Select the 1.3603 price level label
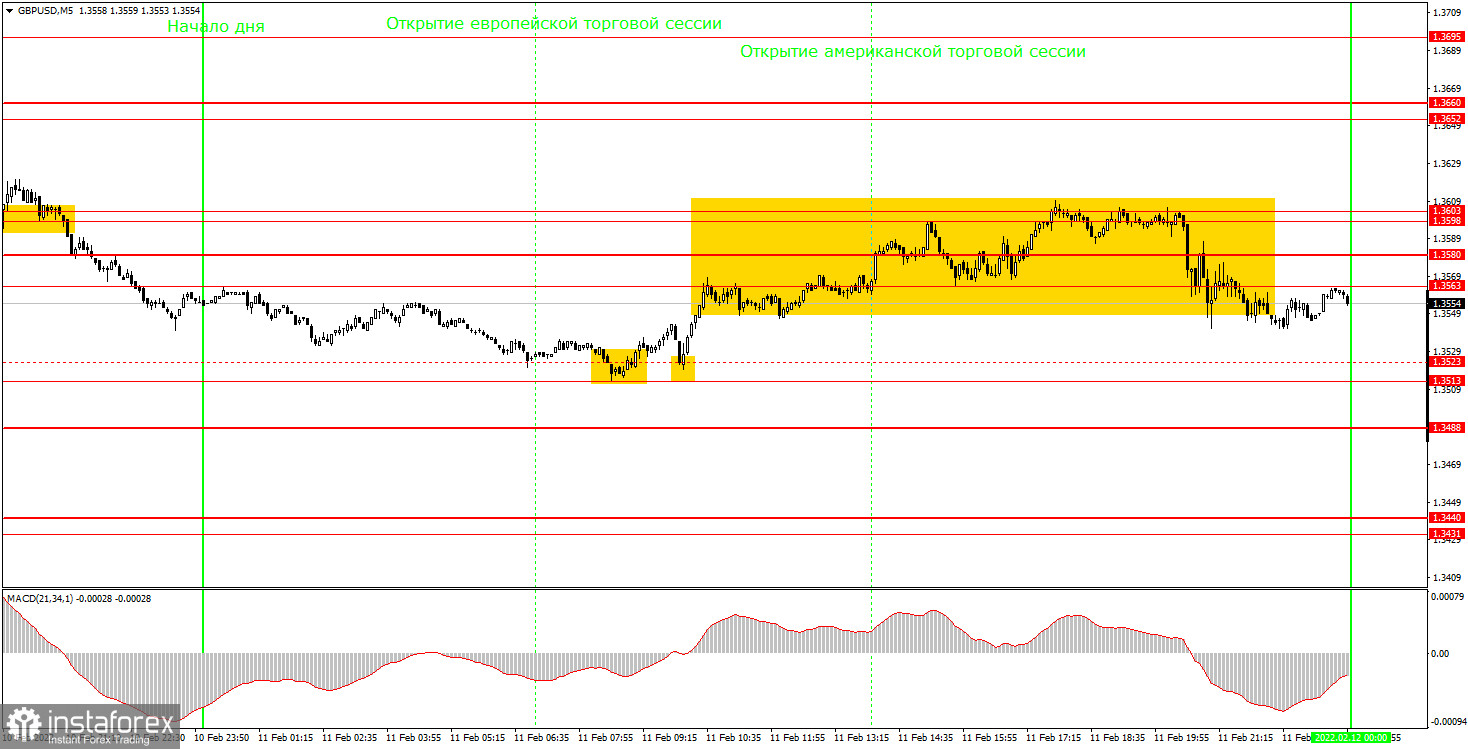 tap(1447, 211)
